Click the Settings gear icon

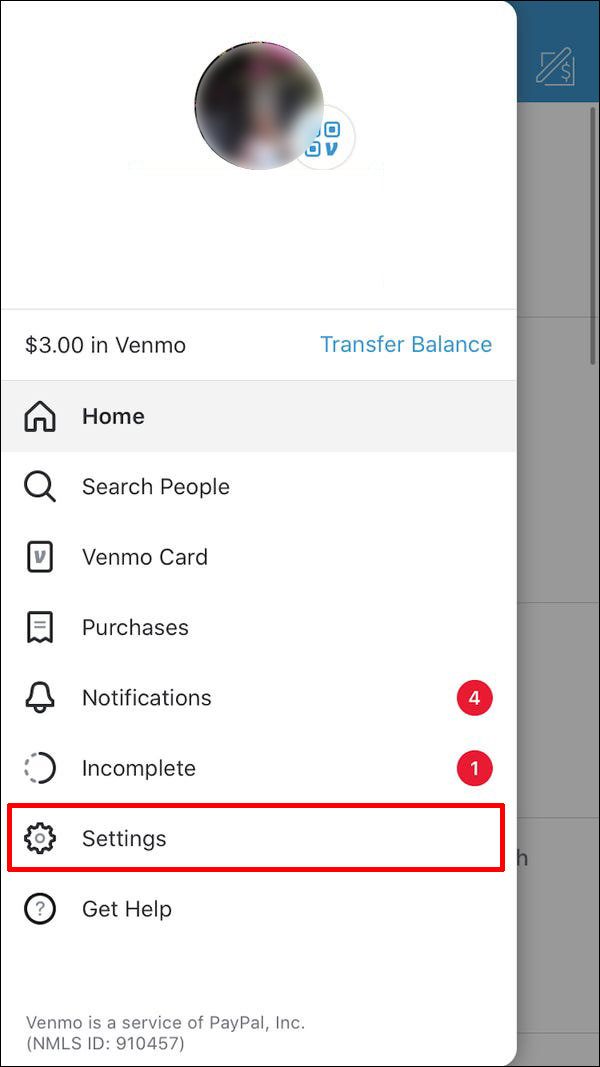pos(40,838)
